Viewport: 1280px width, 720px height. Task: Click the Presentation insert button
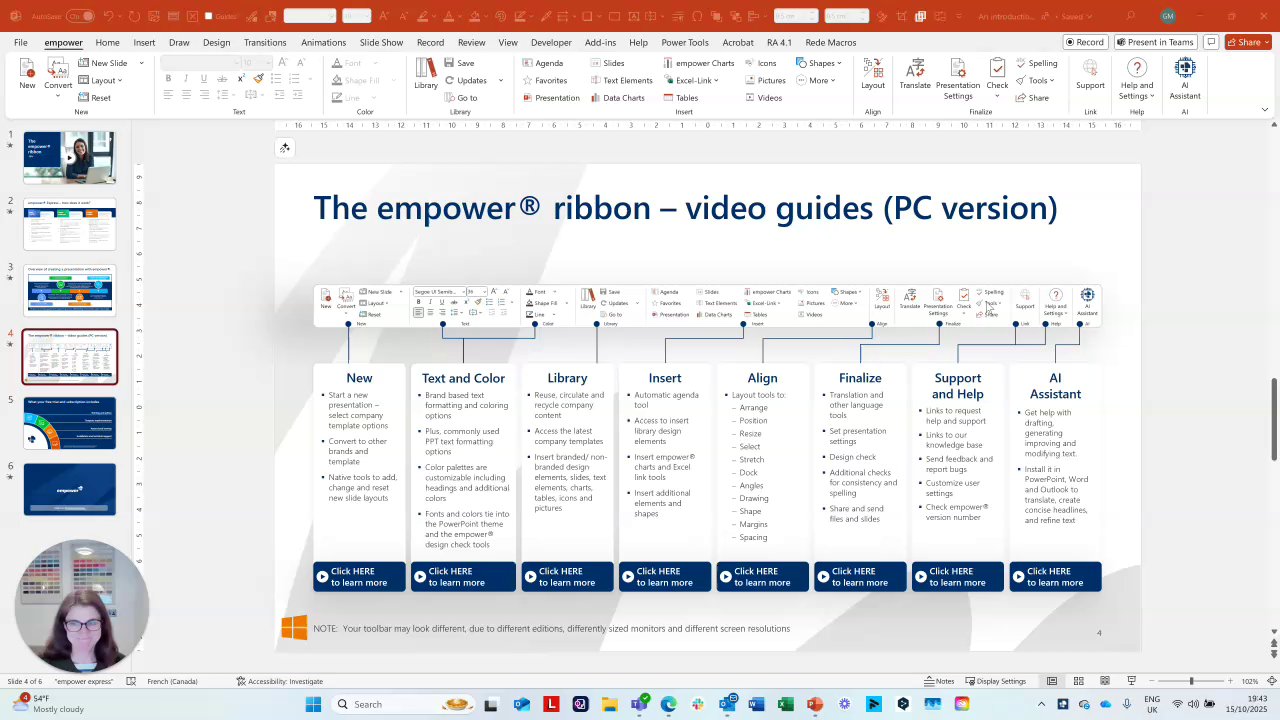tap(551, 98)
